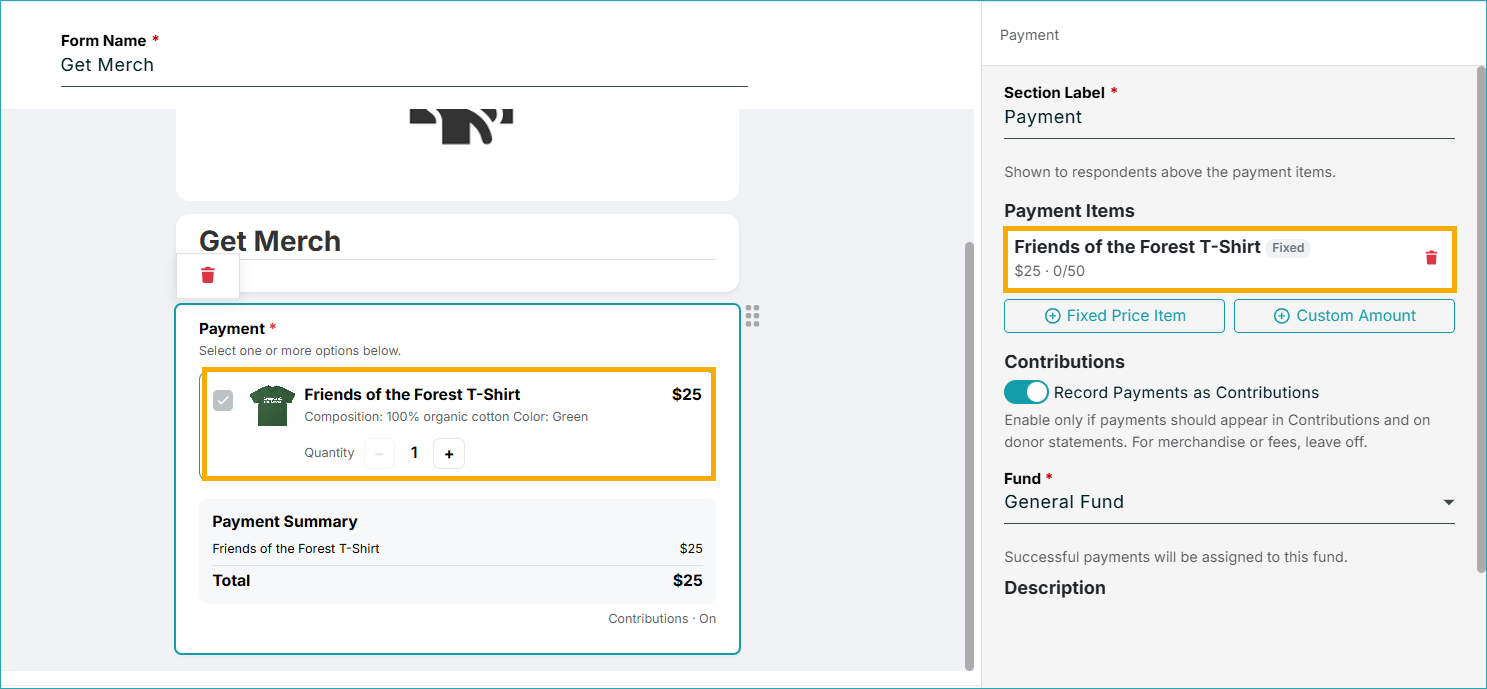Increase quantity with the plus button

449,454
